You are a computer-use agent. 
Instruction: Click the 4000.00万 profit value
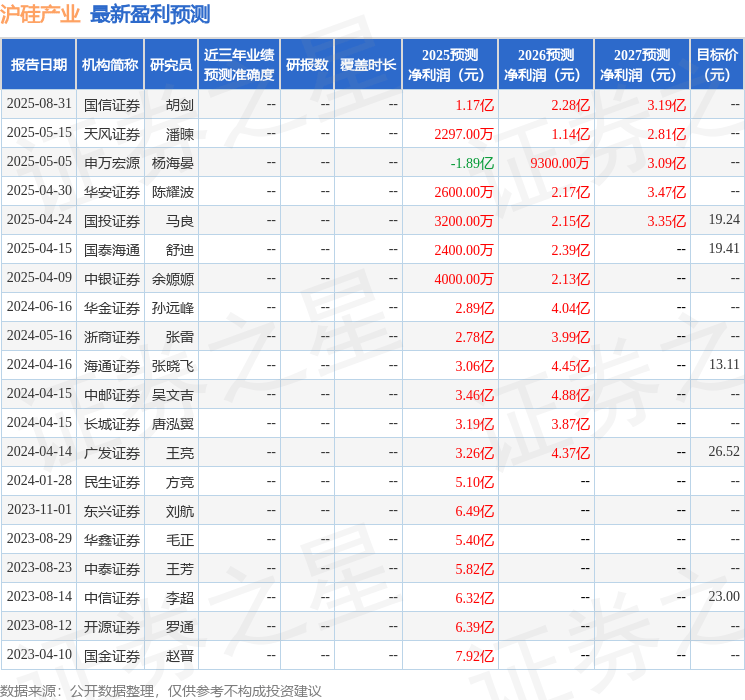tap(464, 279)
